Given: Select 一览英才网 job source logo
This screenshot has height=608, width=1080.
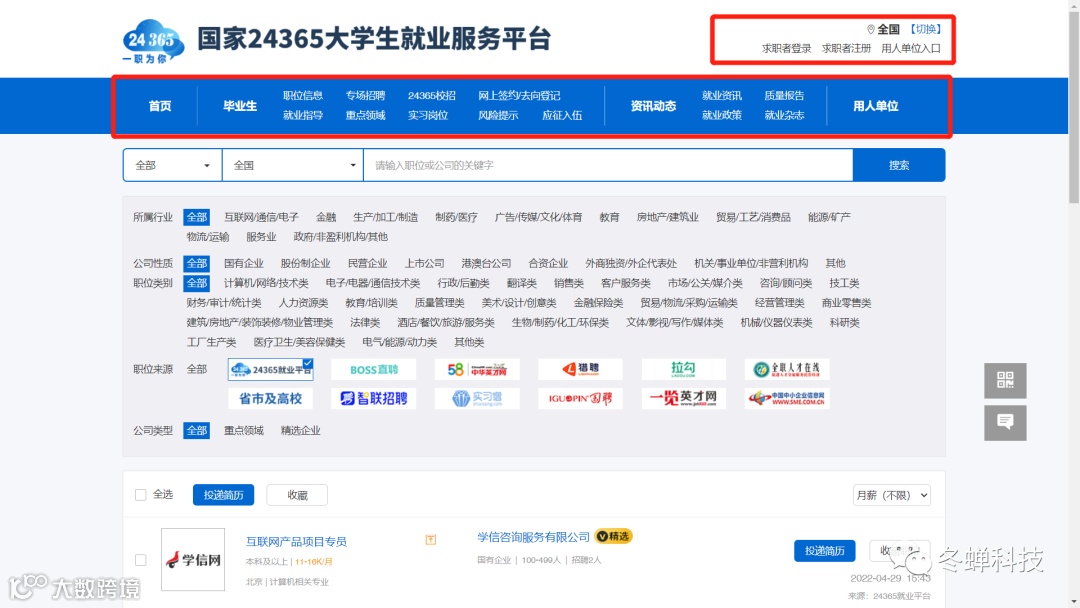Looking at the screenshot, I should [683, 398].
